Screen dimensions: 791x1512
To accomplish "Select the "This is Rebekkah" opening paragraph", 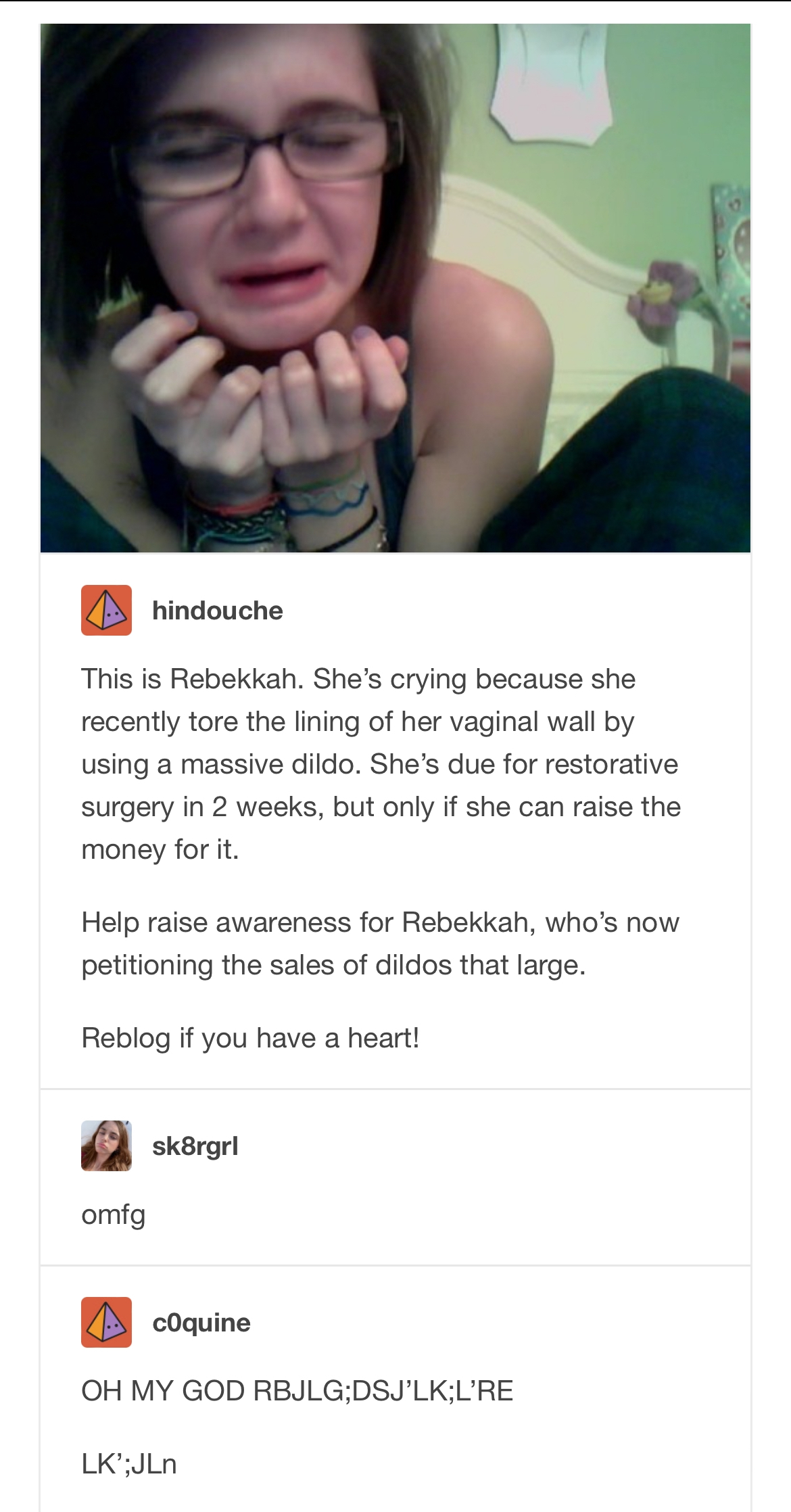I will [381, 764].
